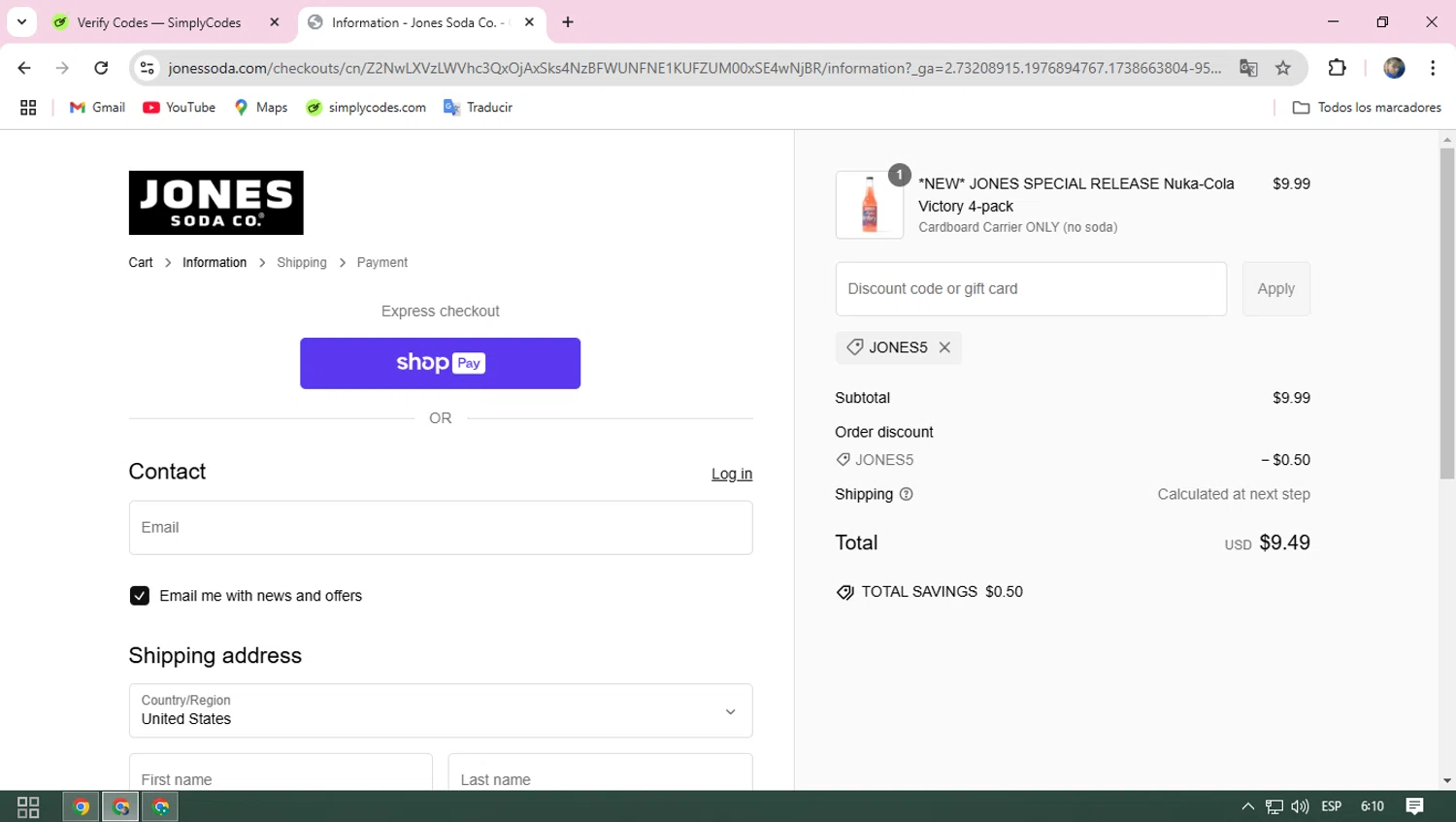Reload the checkout page
The width and height of the screenshot is (1456, 822).
101,68
